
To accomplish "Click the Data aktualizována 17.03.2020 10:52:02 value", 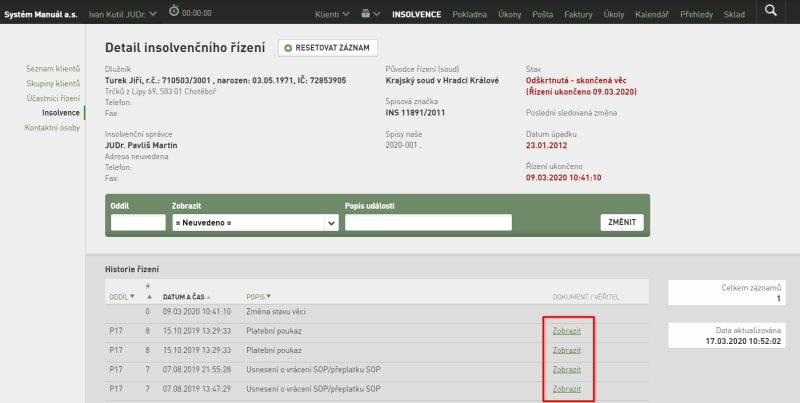I will coord(743,341).
